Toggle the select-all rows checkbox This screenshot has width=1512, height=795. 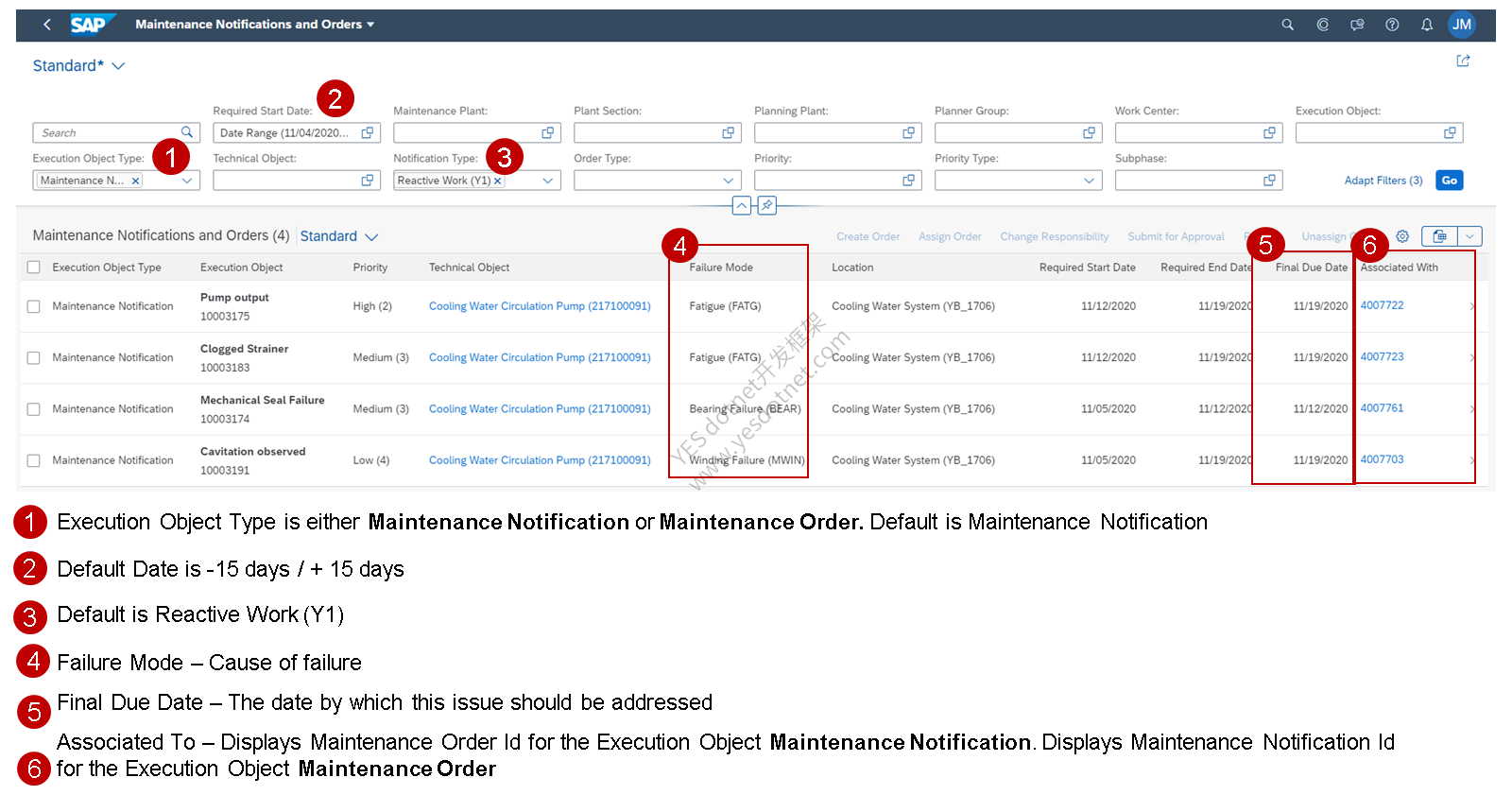coord(34,268)
